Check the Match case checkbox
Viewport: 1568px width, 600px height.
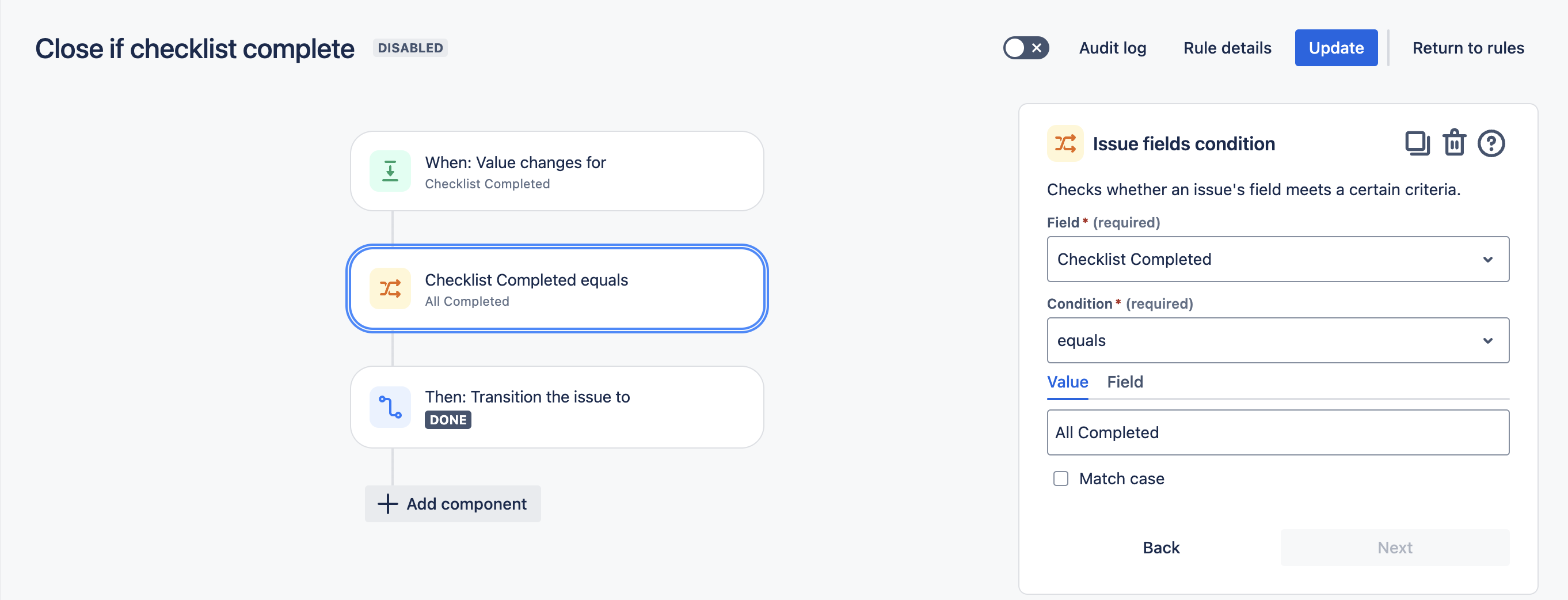click(1060, 479)
